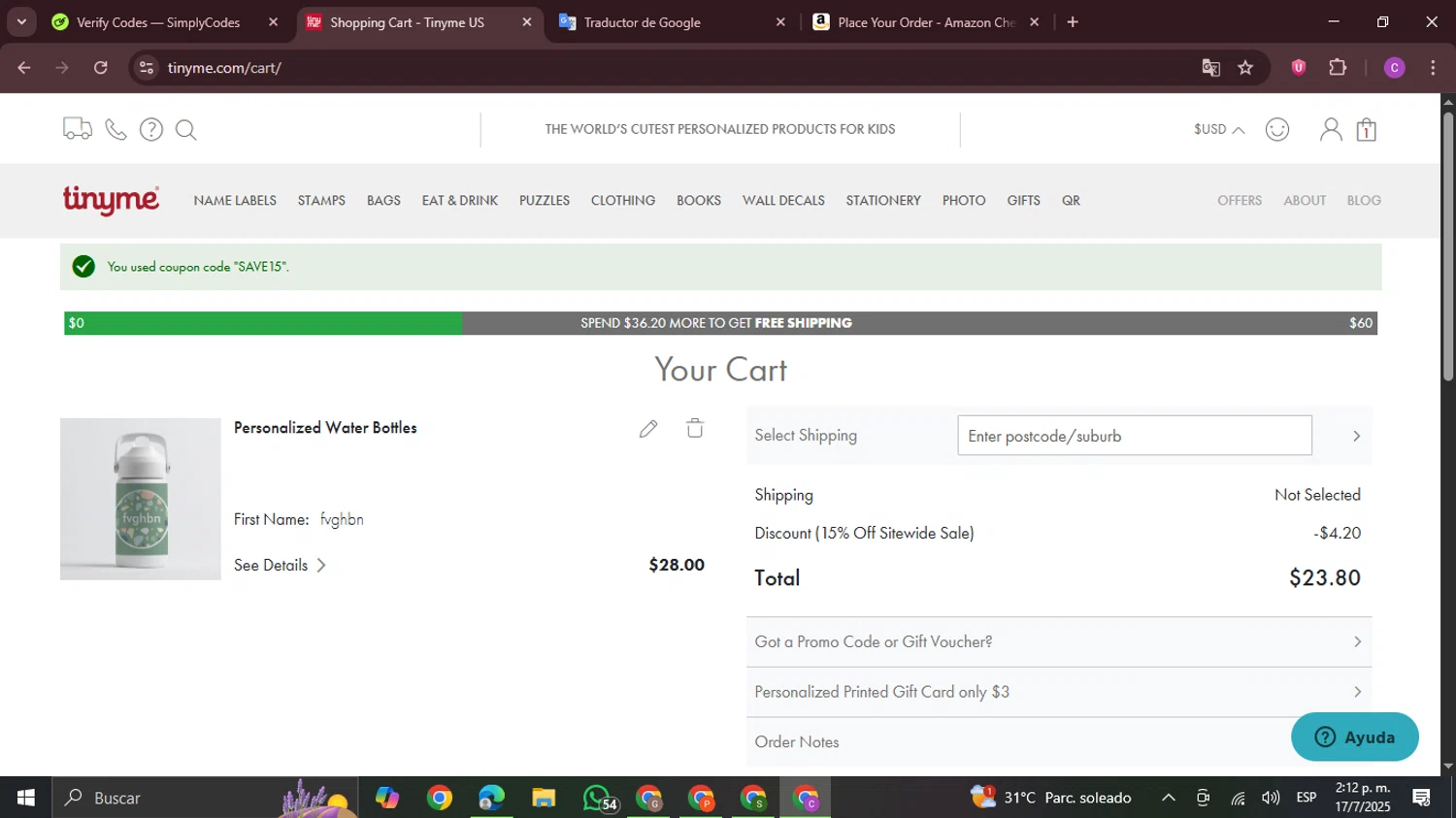Open the QR menu
The width and height of the screenshot is (1456, 818).
[1071, 200]
